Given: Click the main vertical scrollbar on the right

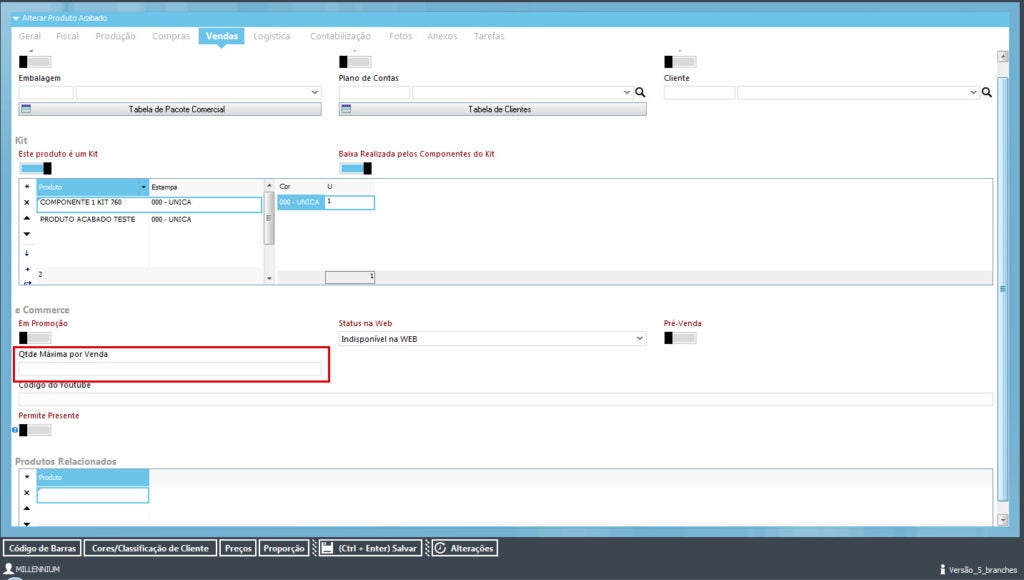Looking at the screenshot, I should click(x=1002, y=288).
